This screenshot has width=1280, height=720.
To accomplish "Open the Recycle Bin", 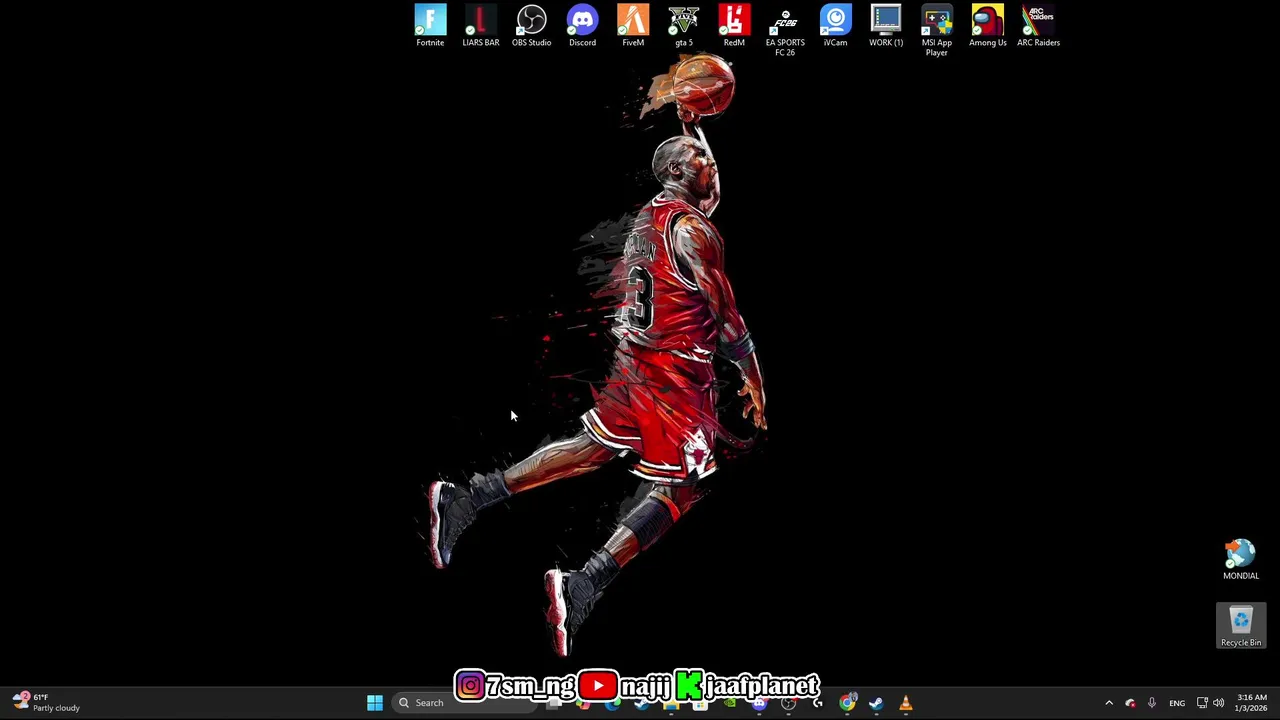I will (1241, 626).
